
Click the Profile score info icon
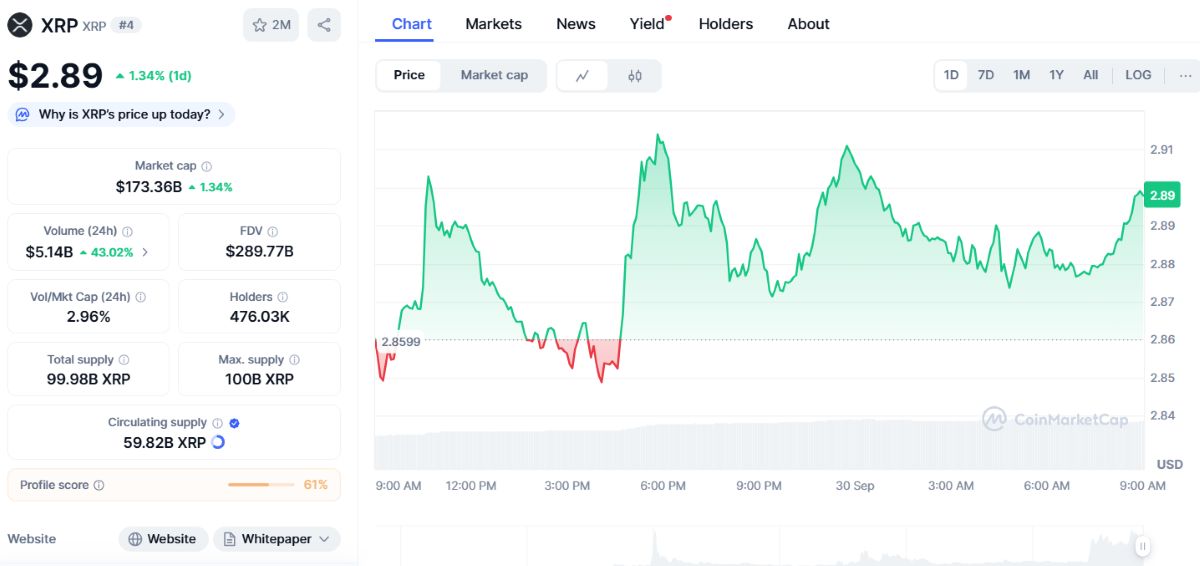(x=99, y=485)
